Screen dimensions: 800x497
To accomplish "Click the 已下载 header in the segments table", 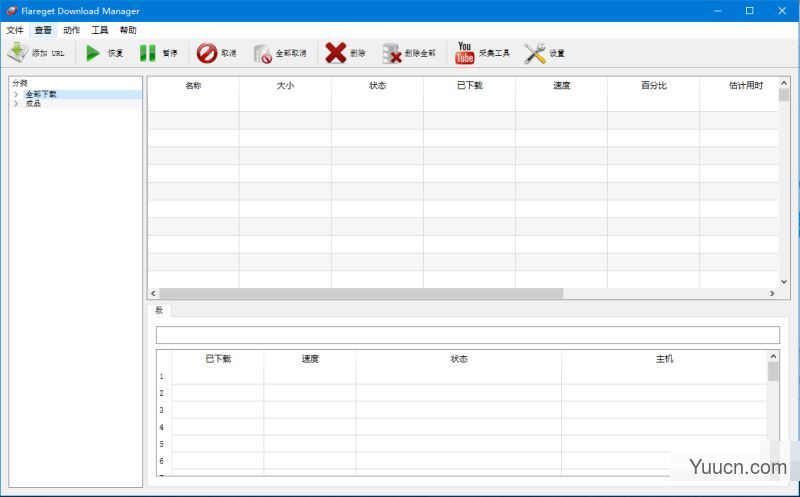I will click(x=218, y=359).
